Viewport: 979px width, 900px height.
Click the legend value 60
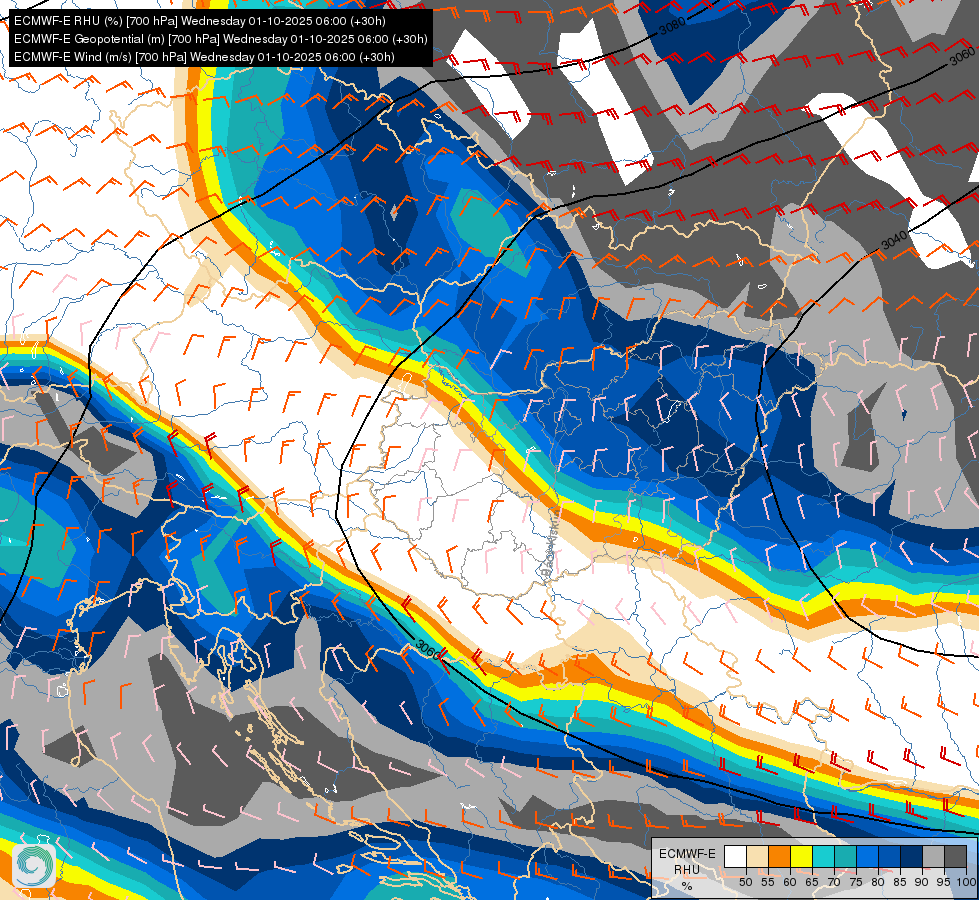[x=790, y=882]
